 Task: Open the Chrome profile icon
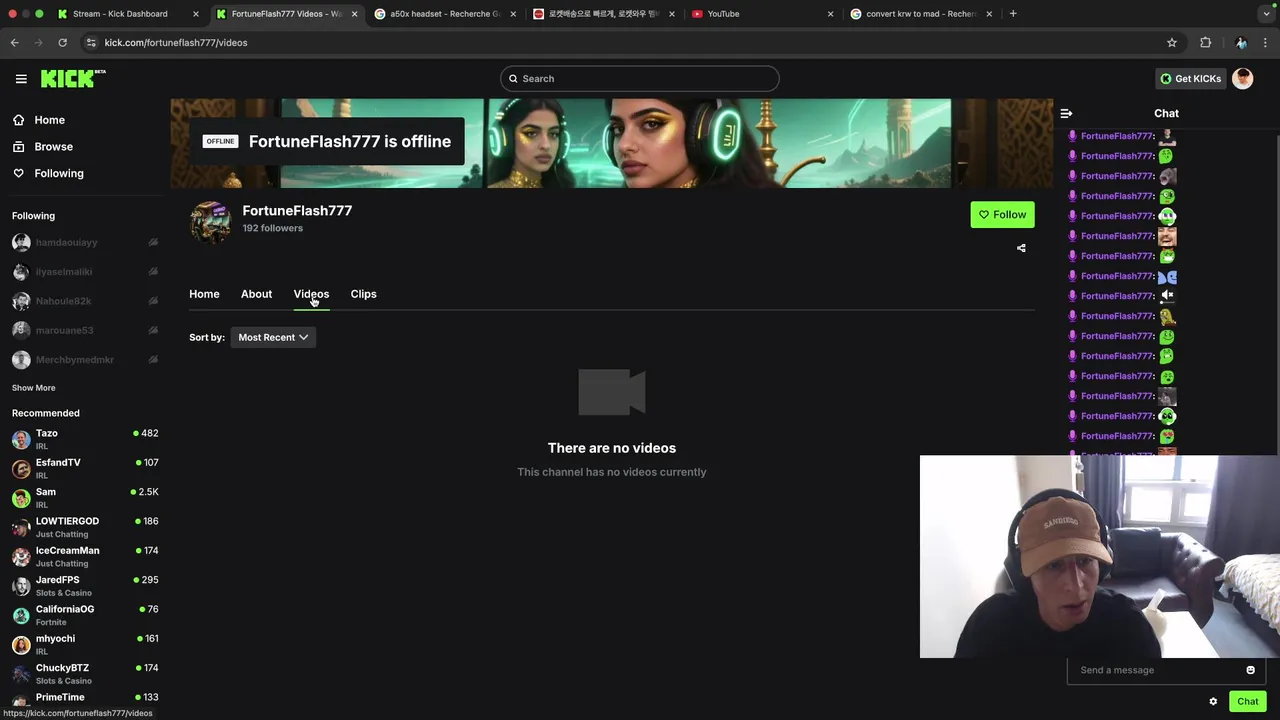[x=1241, y=43]
